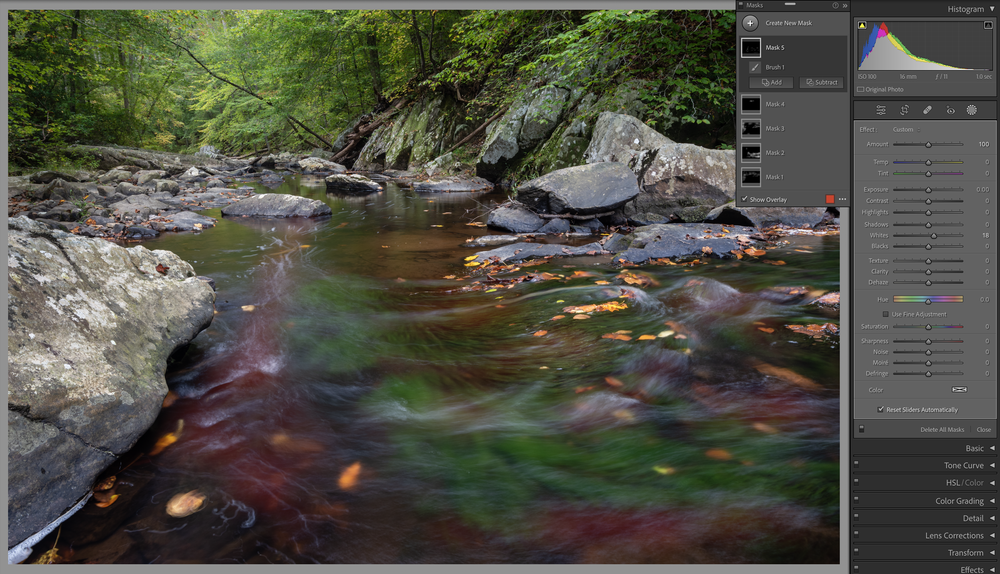
Task: Click the Brush 1 component icon
Action: click(x=754, y=67)
